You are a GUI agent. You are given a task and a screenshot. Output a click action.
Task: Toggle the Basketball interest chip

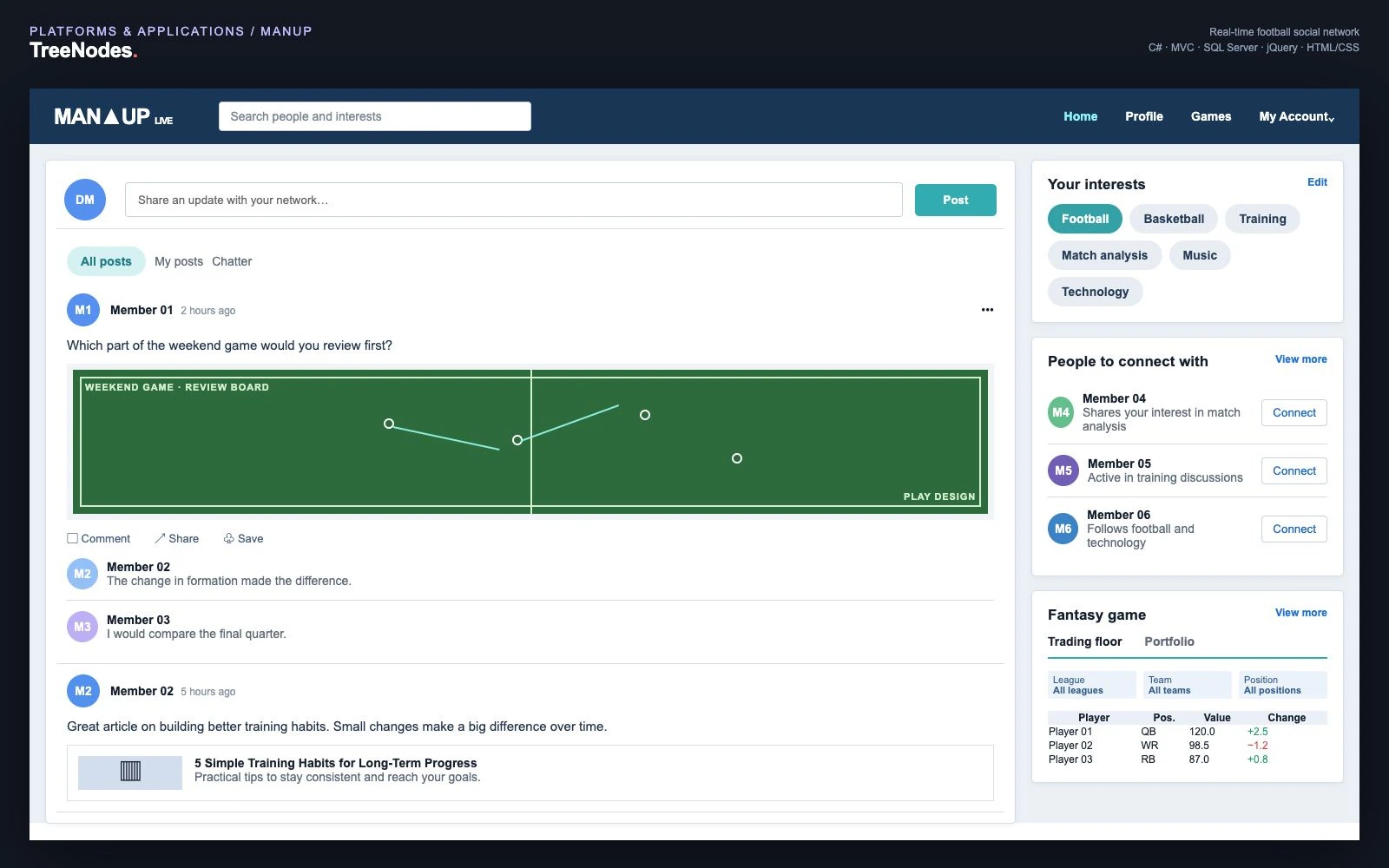(x=1174, y=219)
